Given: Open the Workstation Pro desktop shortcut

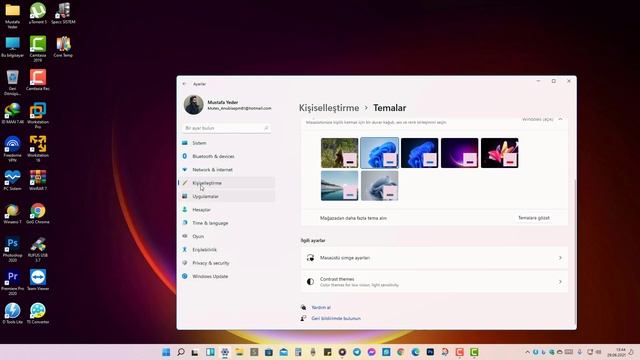Looking at the screenshot, I should (x=38, y=116).
